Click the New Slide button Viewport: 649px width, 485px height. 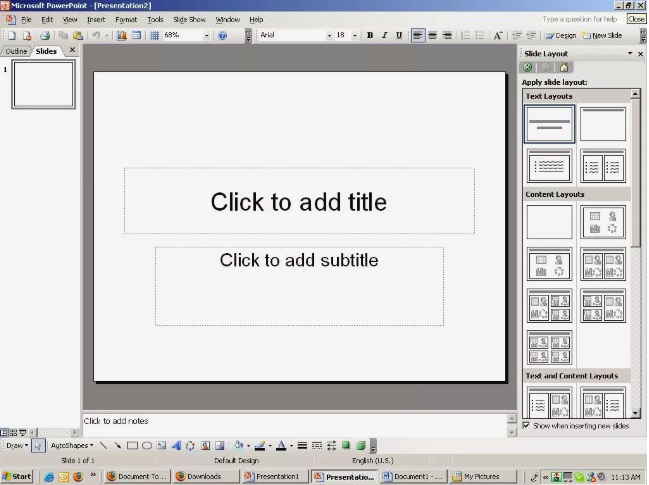click(602, 35)
